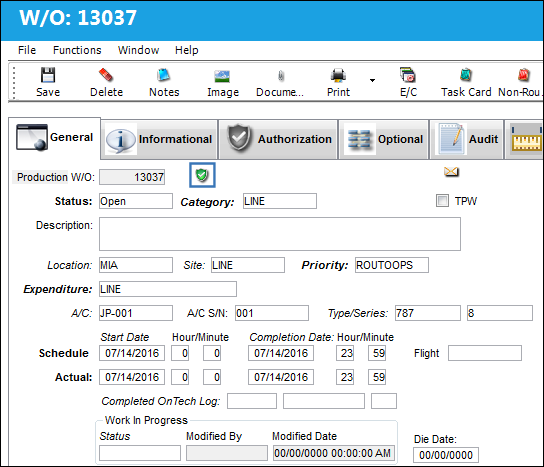Switch to the Authorization tab

(278, 139)
